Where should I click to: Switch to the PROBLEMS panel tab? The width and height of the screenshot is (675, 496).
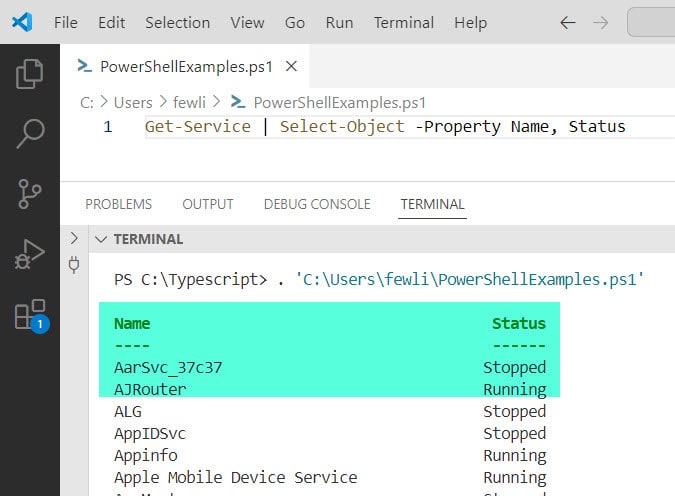118,204
